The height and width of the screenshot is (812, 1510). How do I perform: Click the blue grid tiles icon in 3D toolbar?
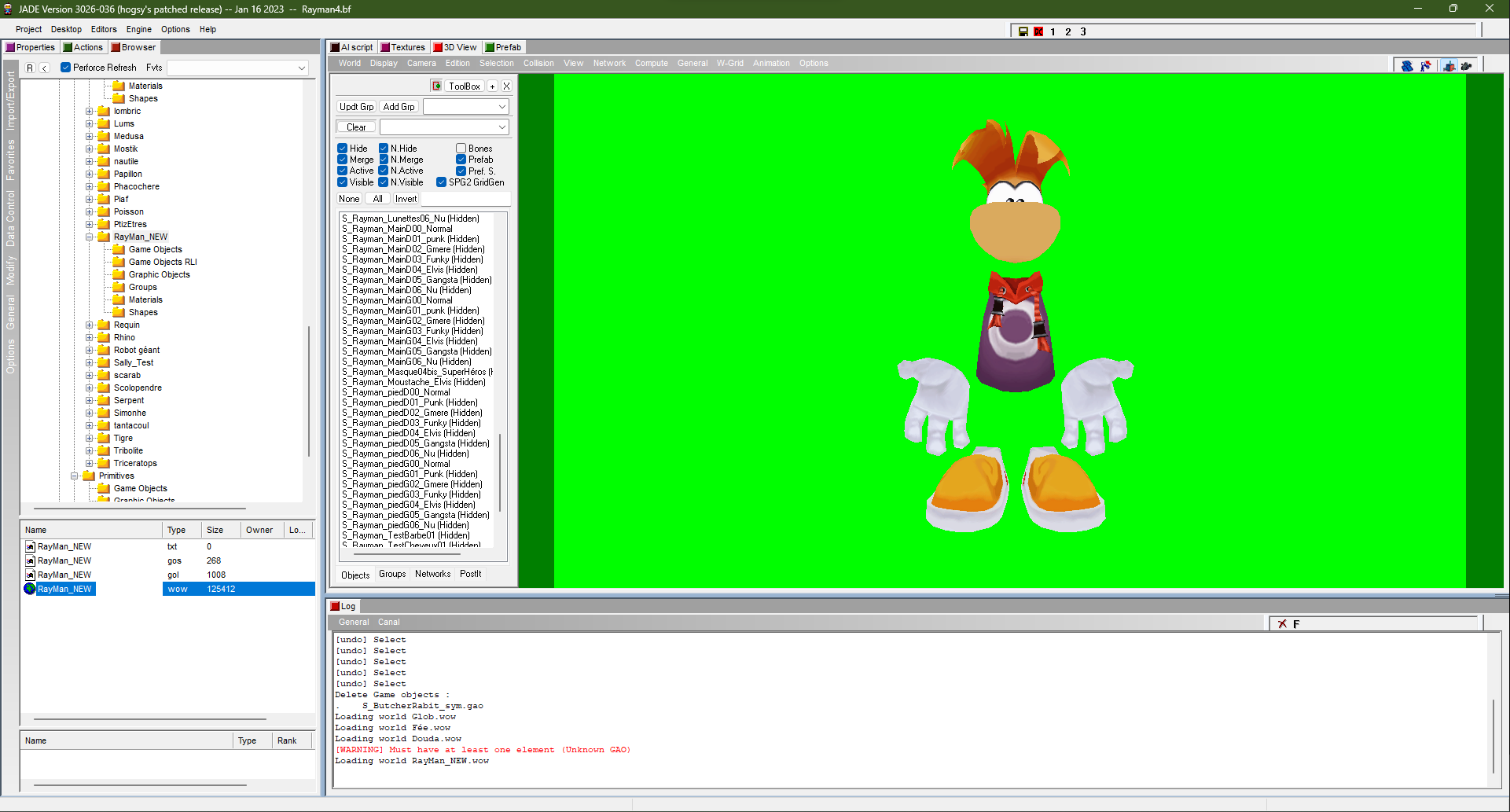coord(1407,66)
